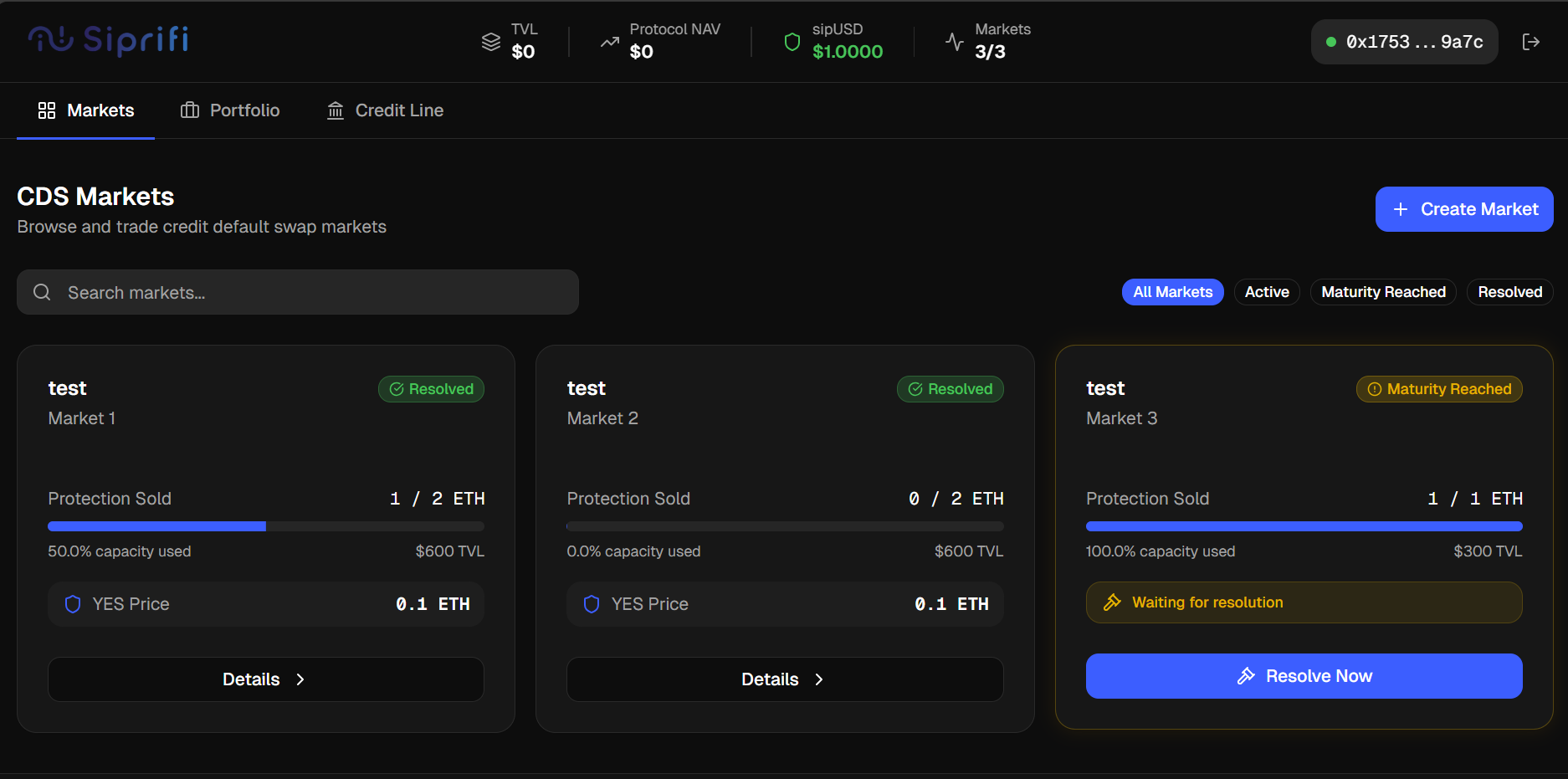Filter by Maturity Reached markets

click(x=1382, y=292)
